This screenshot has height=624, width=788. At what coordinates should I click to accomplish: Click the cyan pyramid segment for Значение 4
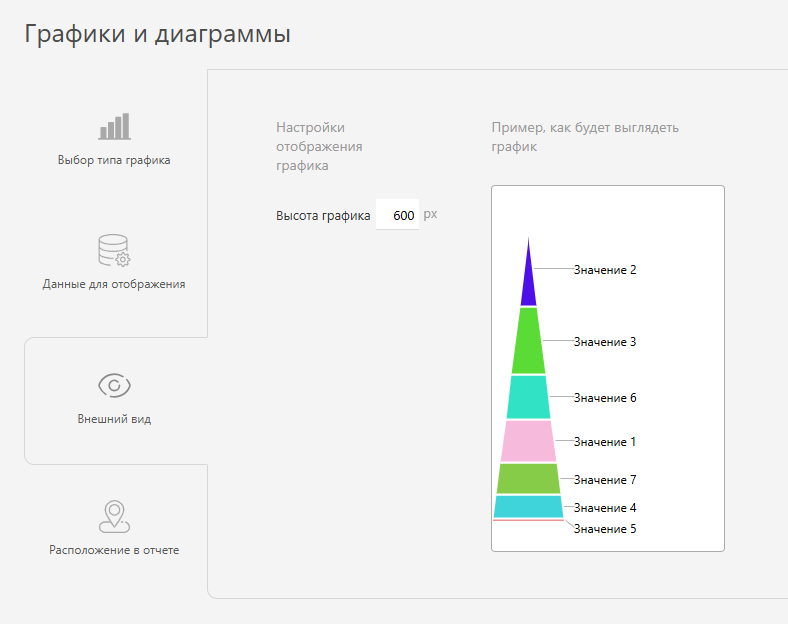coord(528,506)
